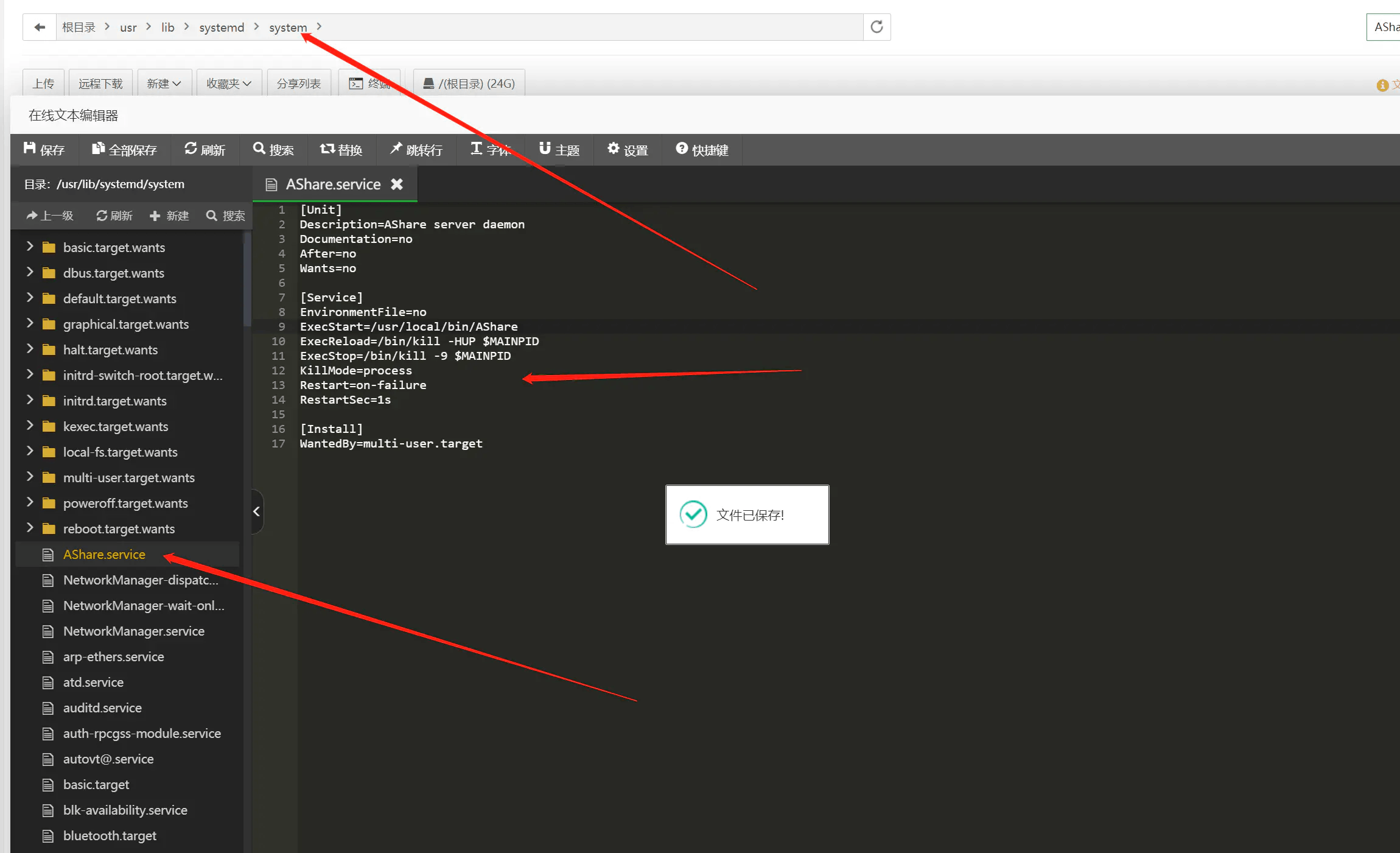Open the 收藏夹 favorites dropdown
Viewport: 1400px width, 853px height.
[228, 83]
